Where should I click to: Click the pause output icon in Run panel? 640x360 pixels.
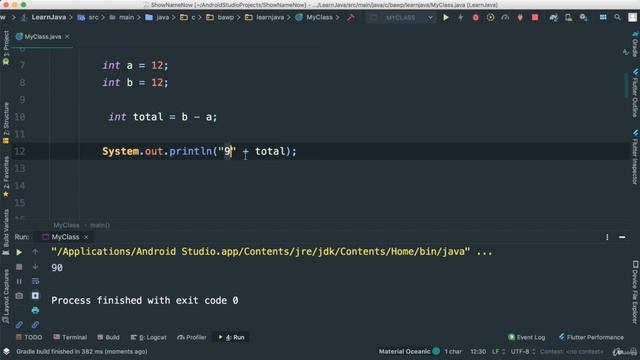(x=19, y=281)
